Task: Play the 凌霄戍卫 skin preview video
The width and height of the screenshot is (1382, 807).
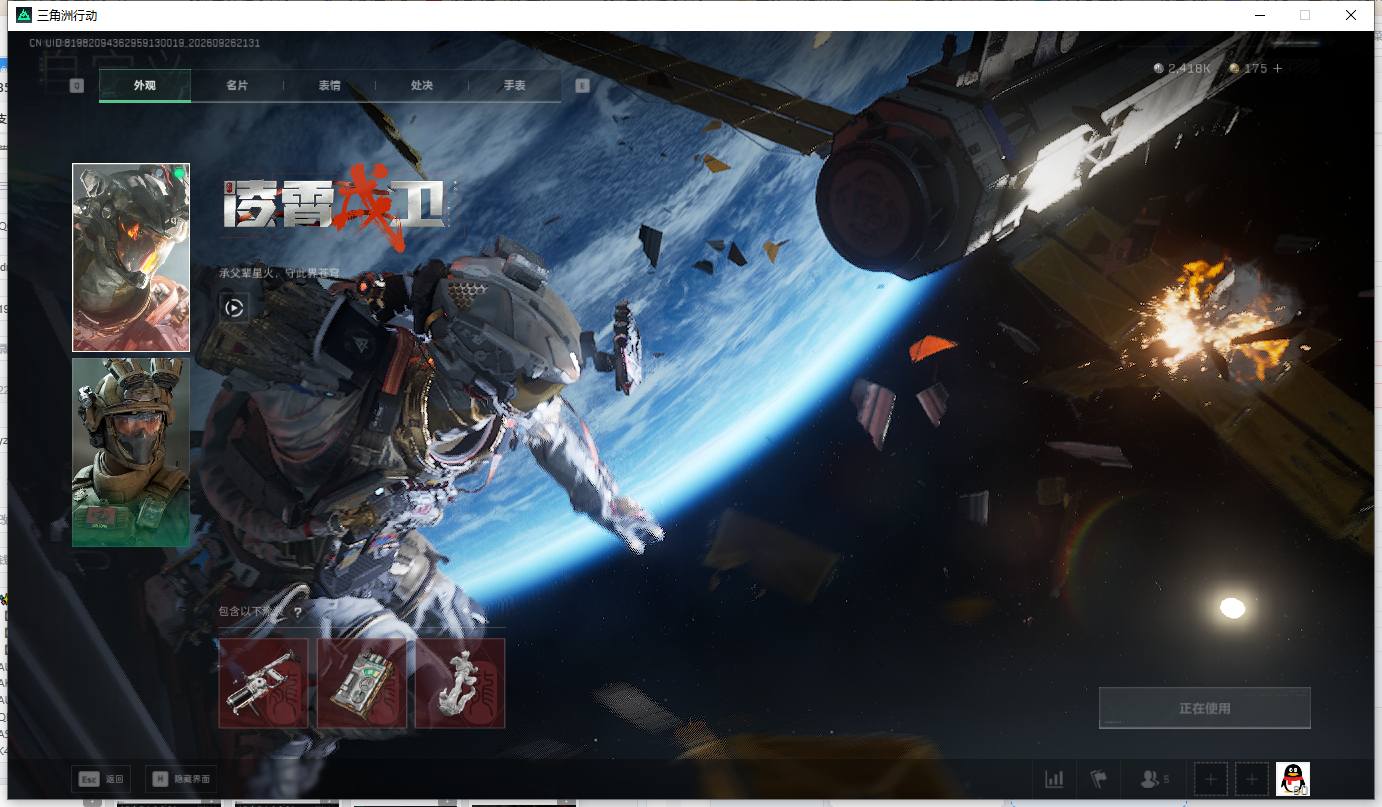Action: (x=234, y=308)
